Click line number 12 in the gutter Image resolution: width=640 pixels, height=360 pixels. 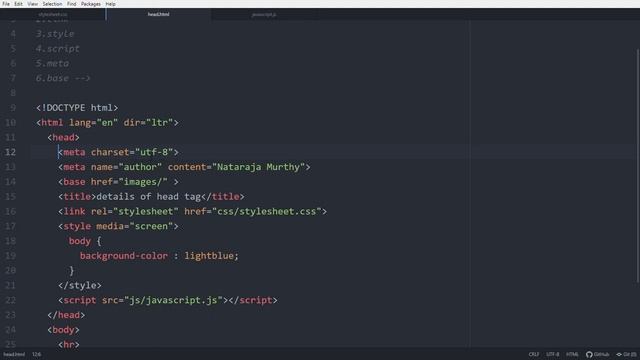click(x=11, y=152)
